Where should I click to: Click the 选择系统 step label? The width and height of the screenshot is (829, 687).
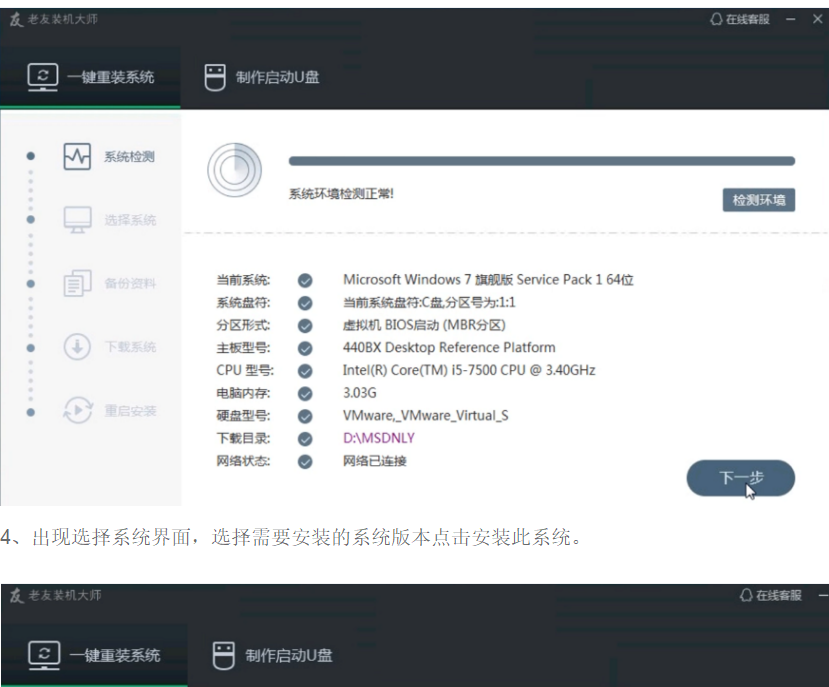click(130, 220)
